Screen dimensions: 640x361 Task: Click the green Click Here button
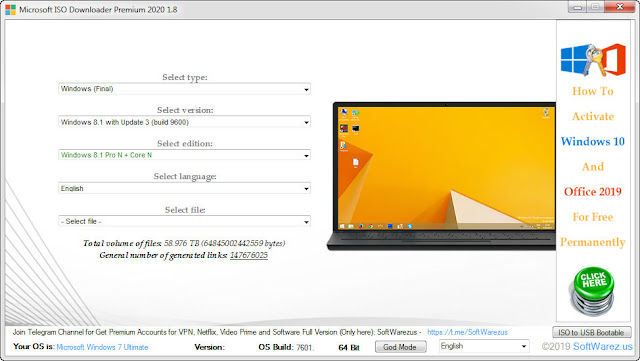593,291
